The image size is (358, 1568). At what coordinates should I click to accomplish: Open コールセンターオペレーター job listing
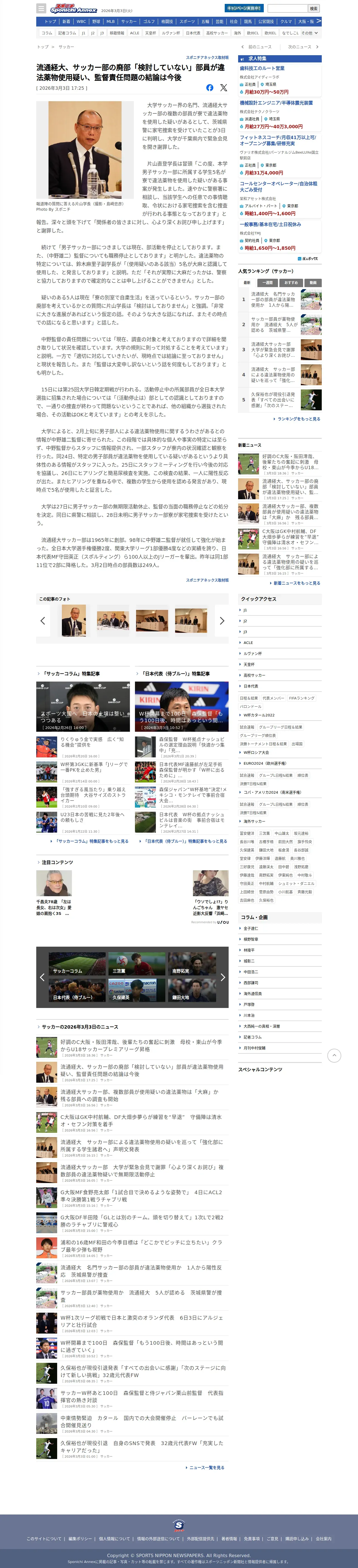278,186
